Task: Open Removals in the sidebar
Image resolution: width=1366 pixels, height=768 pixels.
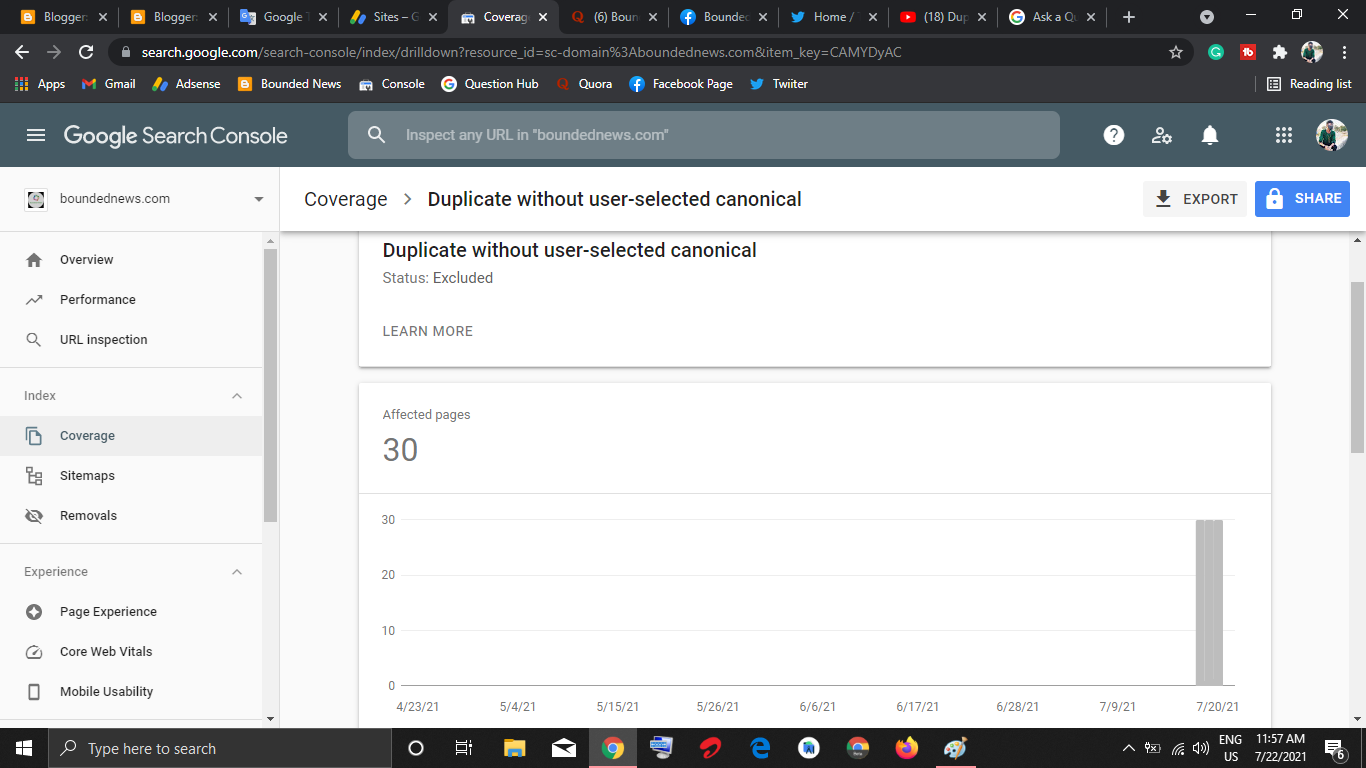Action: [x=89, y=515]
